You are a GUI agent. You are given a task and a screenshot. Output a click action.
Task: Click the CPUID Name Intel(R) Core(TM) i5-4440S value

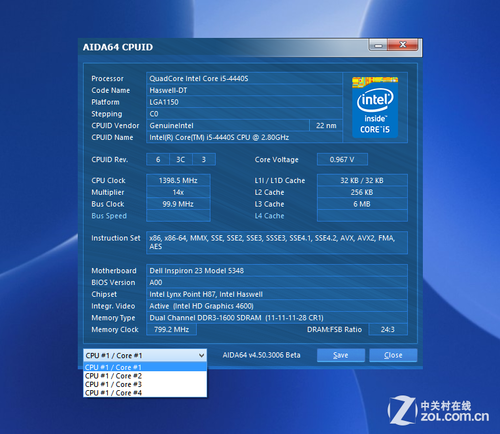click(x=244, y=137)
